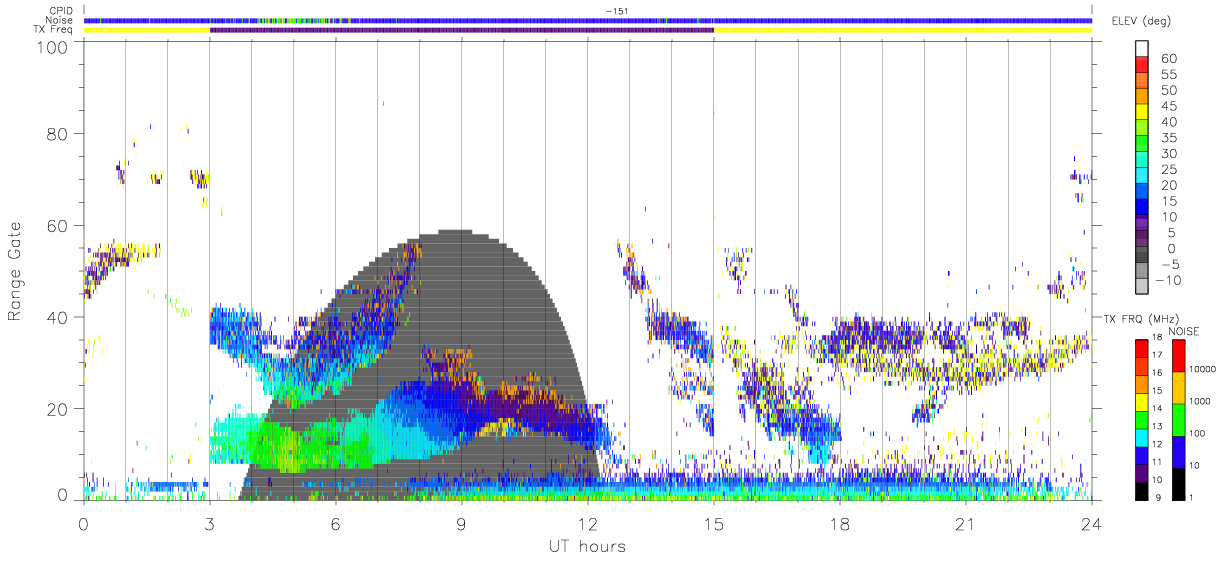Click the 100 label on Range Gate axis

pos(51,48)
